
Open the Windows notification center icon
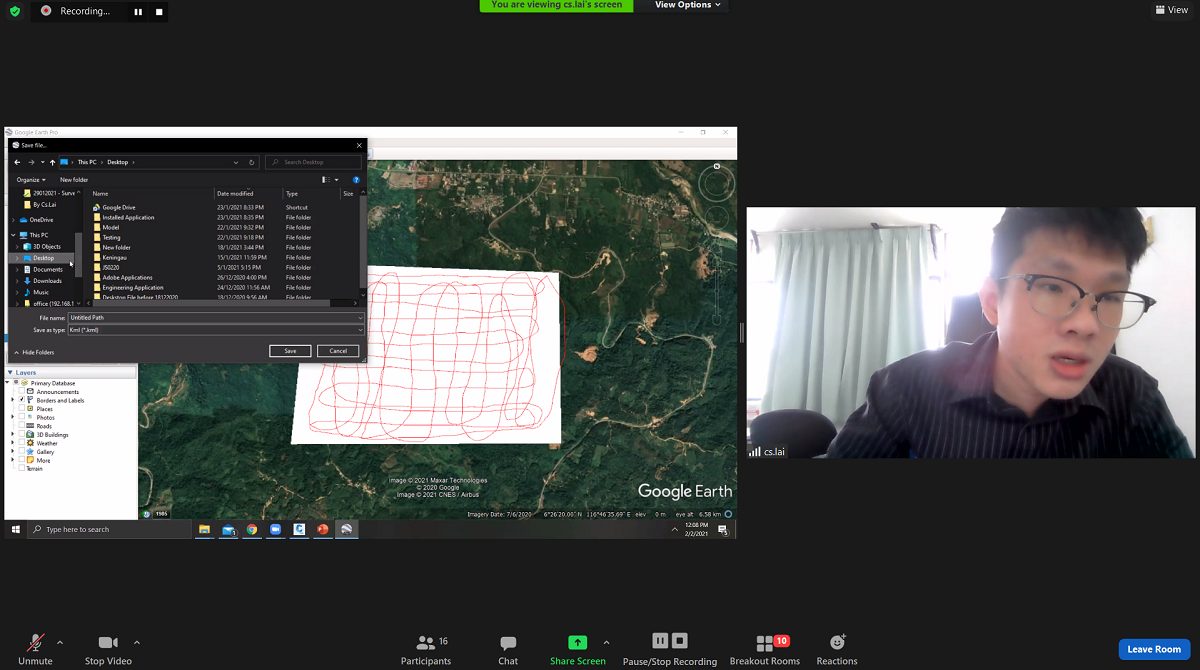point(722,530)
